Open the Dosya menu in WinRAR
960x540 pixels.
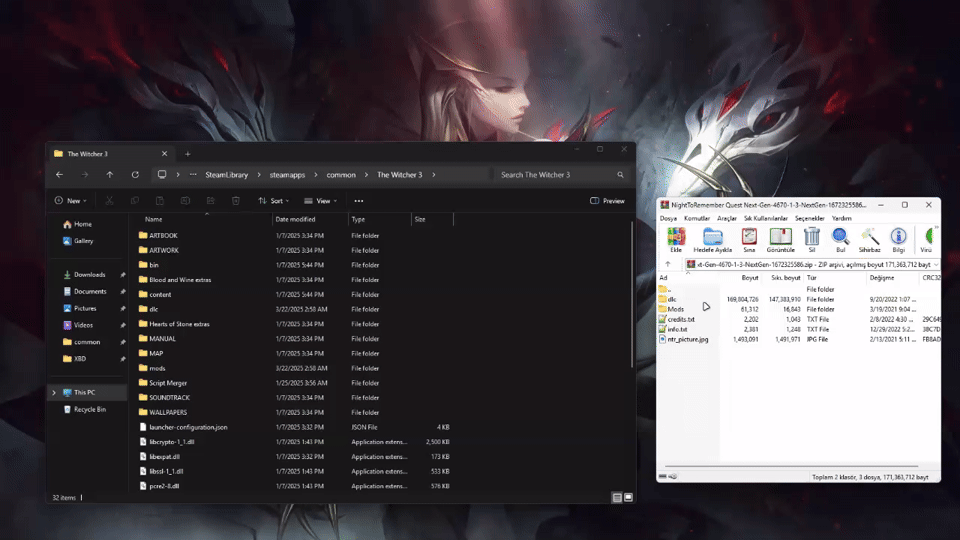click(x=668, y=218)
